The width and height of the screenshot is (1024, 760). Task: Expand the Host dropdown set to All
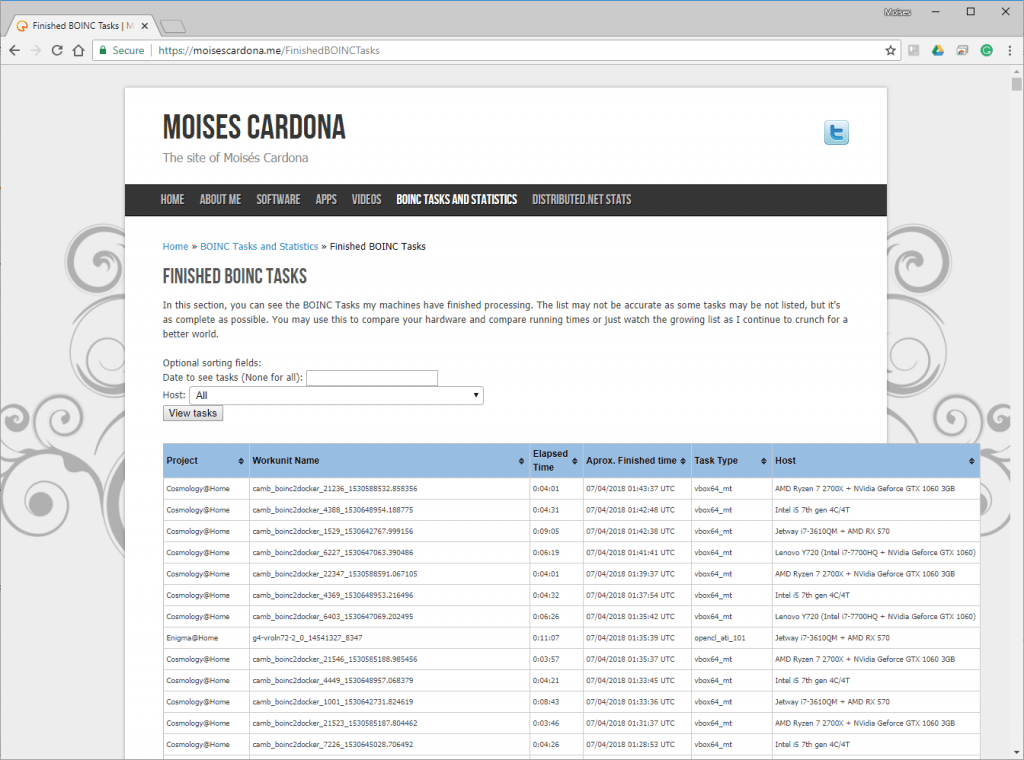(x=336, y=395)
